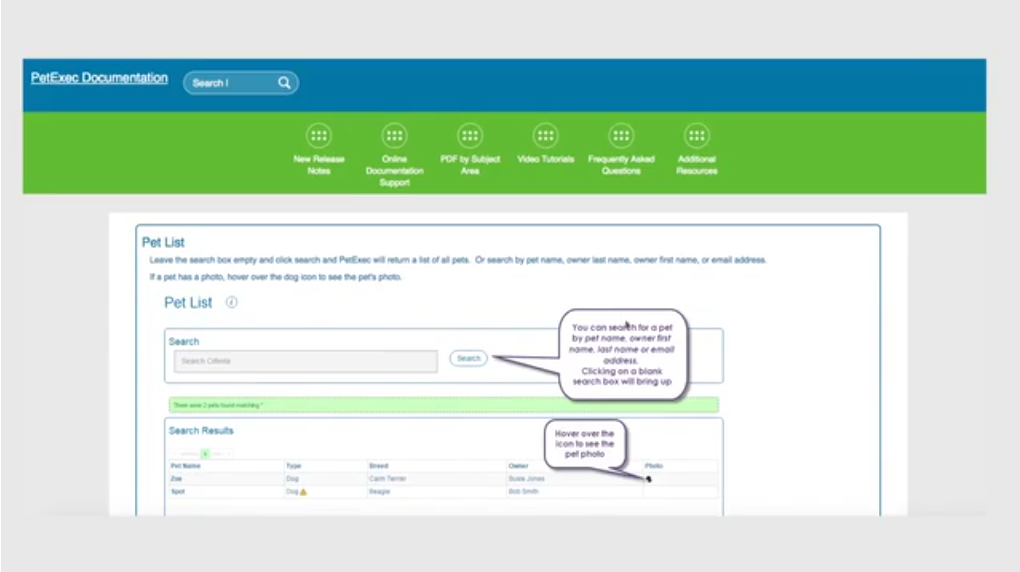The image size is (1020, 572).
Task: Open New Release Notes grid icon
Action: tap(319, 135)
